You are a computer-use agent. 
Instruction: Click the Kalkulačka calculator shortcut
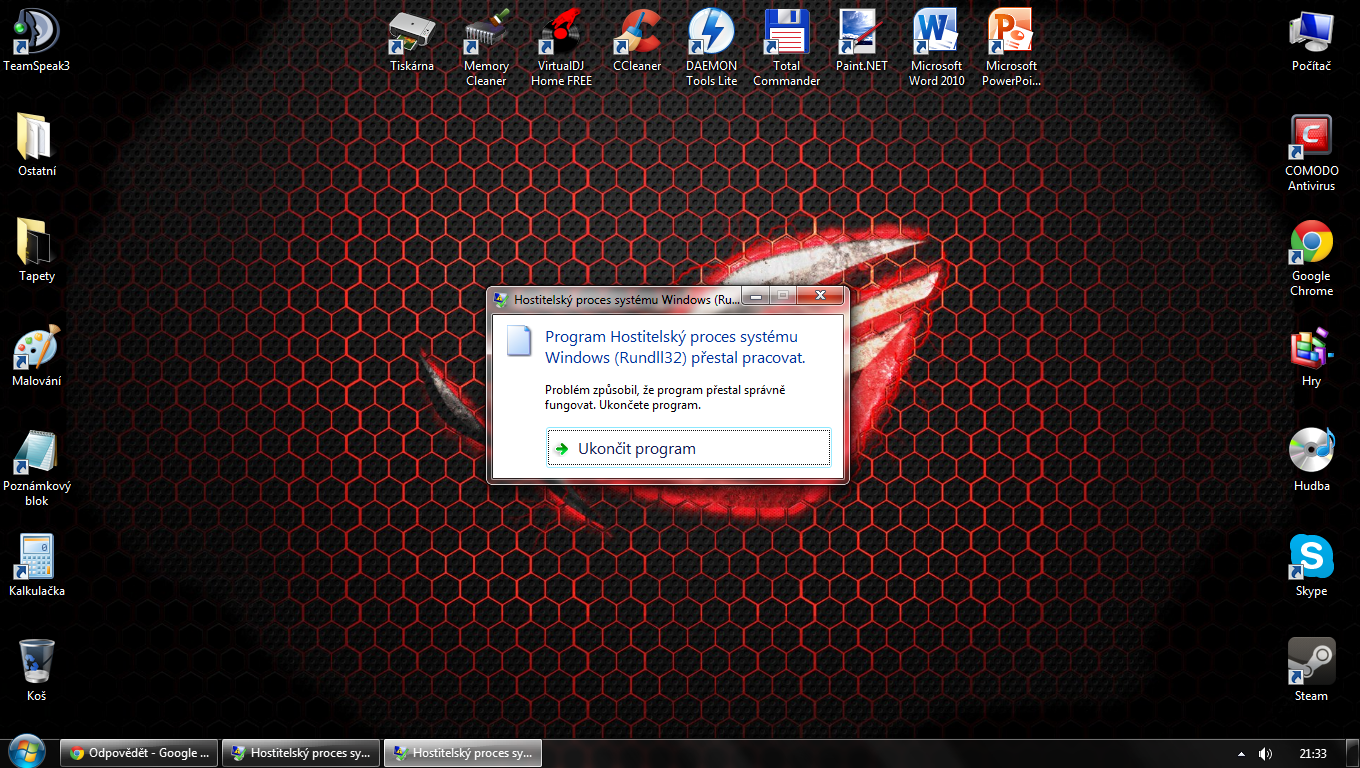[x=37, y=565]
